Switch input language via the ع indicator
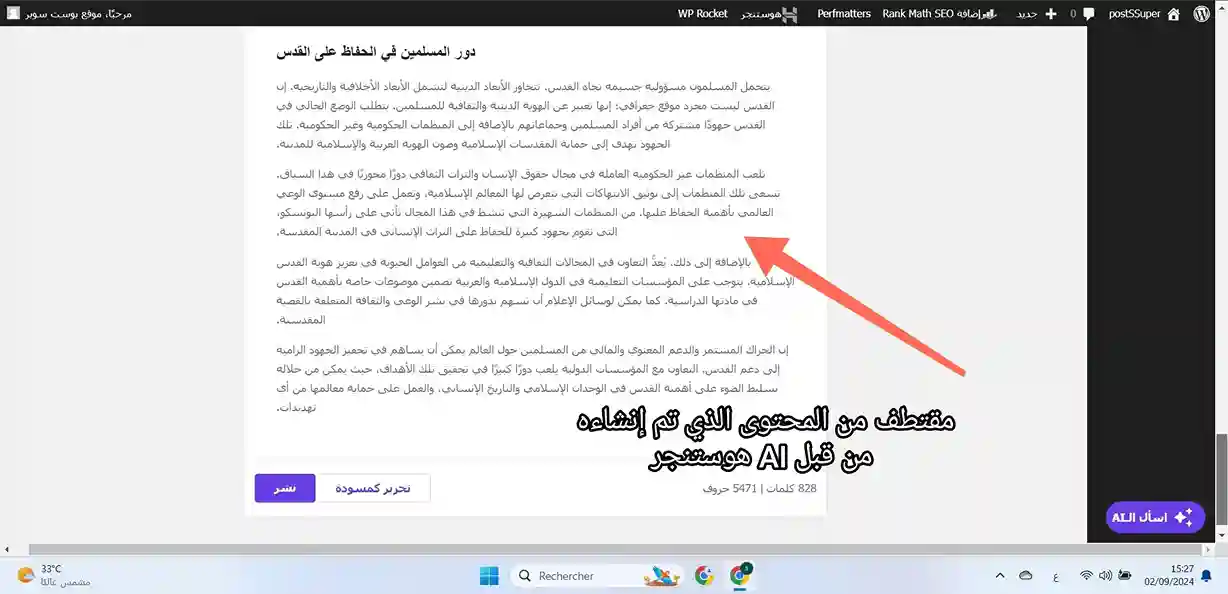The height and width of the screenshot is (594, 1228). [x=1055, y=575]
